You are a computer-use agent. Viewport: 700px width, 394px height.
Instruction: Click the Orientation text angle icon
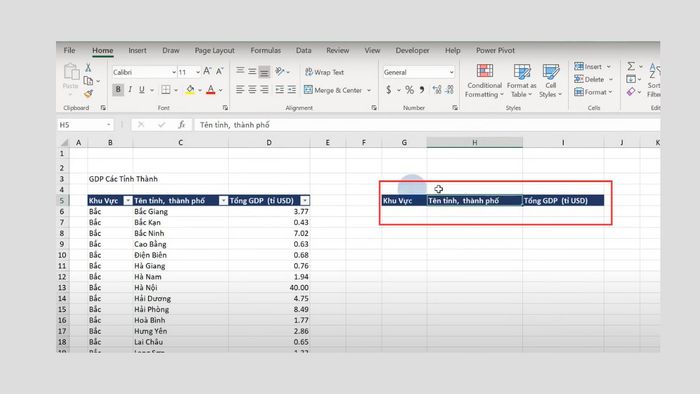[280, 71]
